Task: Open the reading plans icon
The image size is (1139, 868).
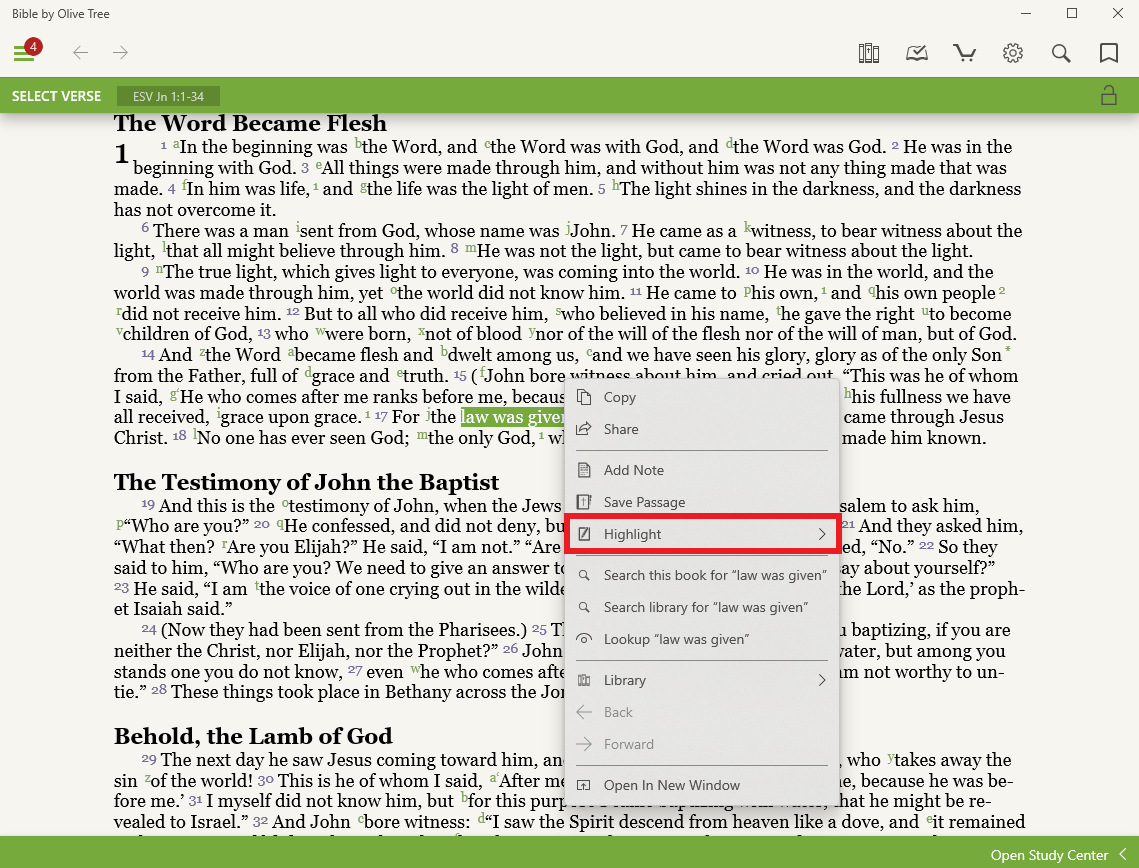Action: [x=916, y=53]
